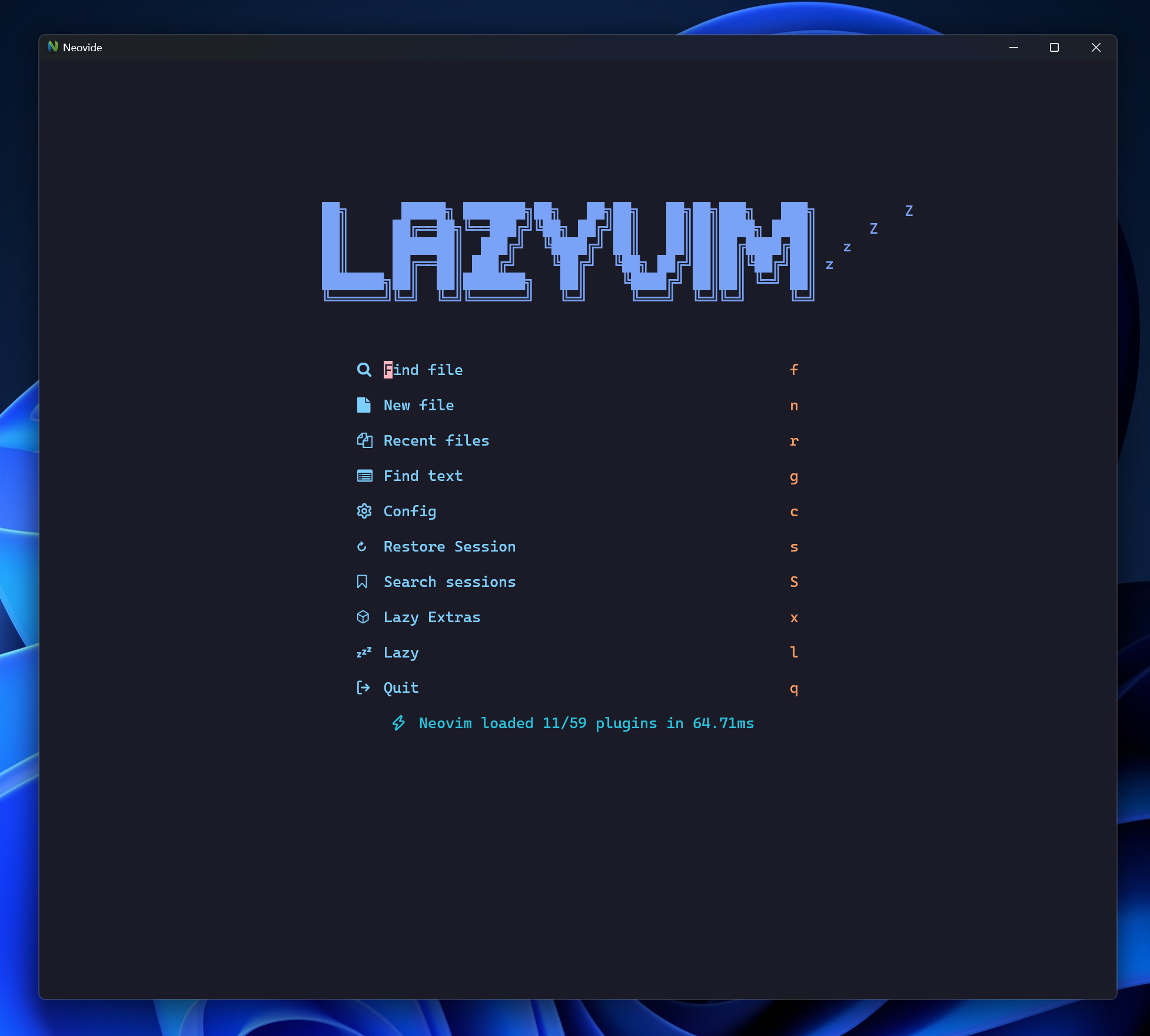Click the Find text list icon
The image size is (1150, 1036).
click(x=364, y=476)
